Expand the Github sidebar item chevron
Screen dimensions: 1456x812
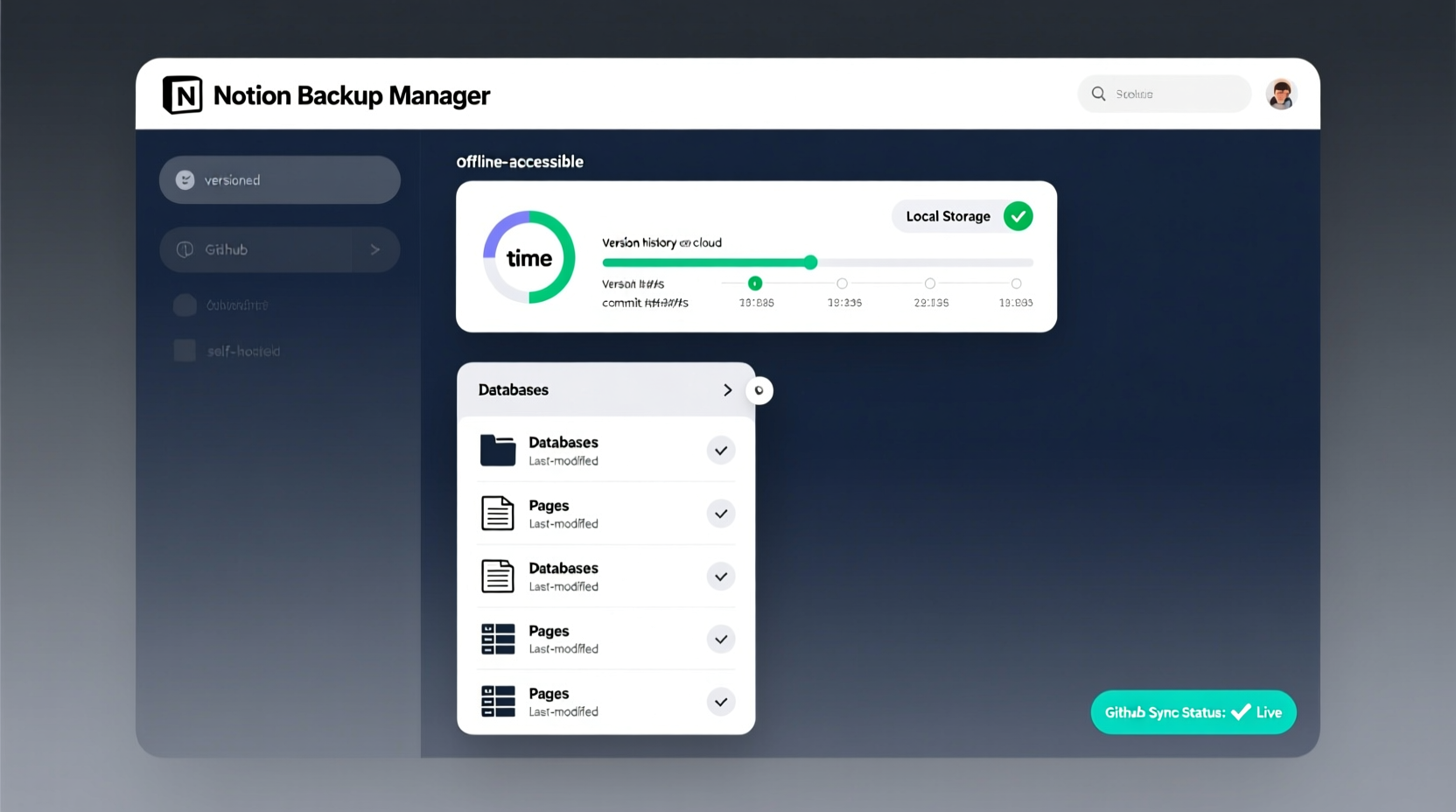(376, 249)
